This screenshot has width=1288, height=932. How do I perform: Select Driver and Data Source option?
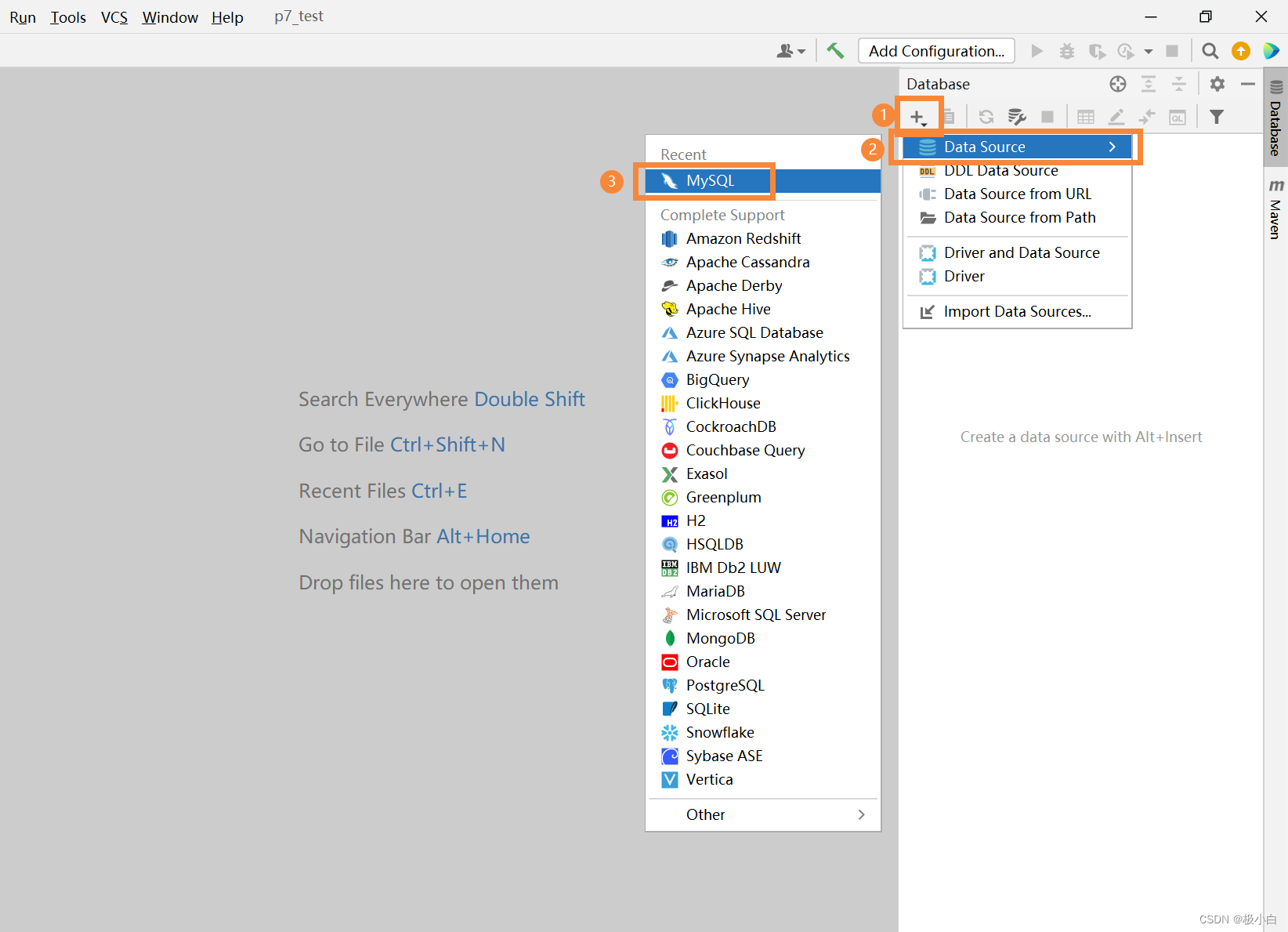tap(1018, 252)
